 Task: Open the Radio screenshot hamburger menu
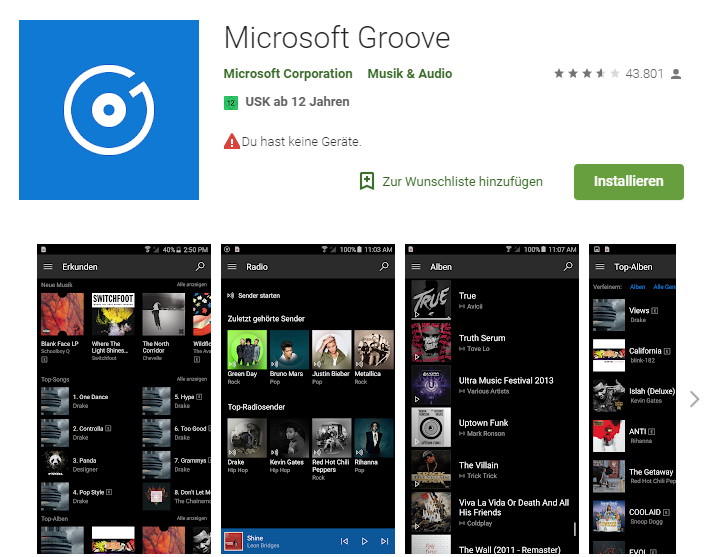point(232,267)
